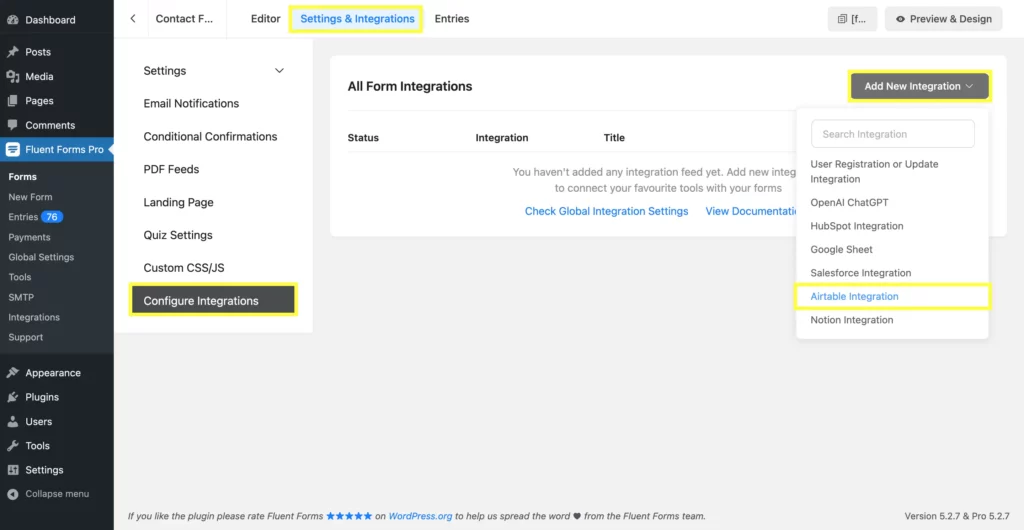Click the Status column header

pyautogui.click(x=363, y=138)
